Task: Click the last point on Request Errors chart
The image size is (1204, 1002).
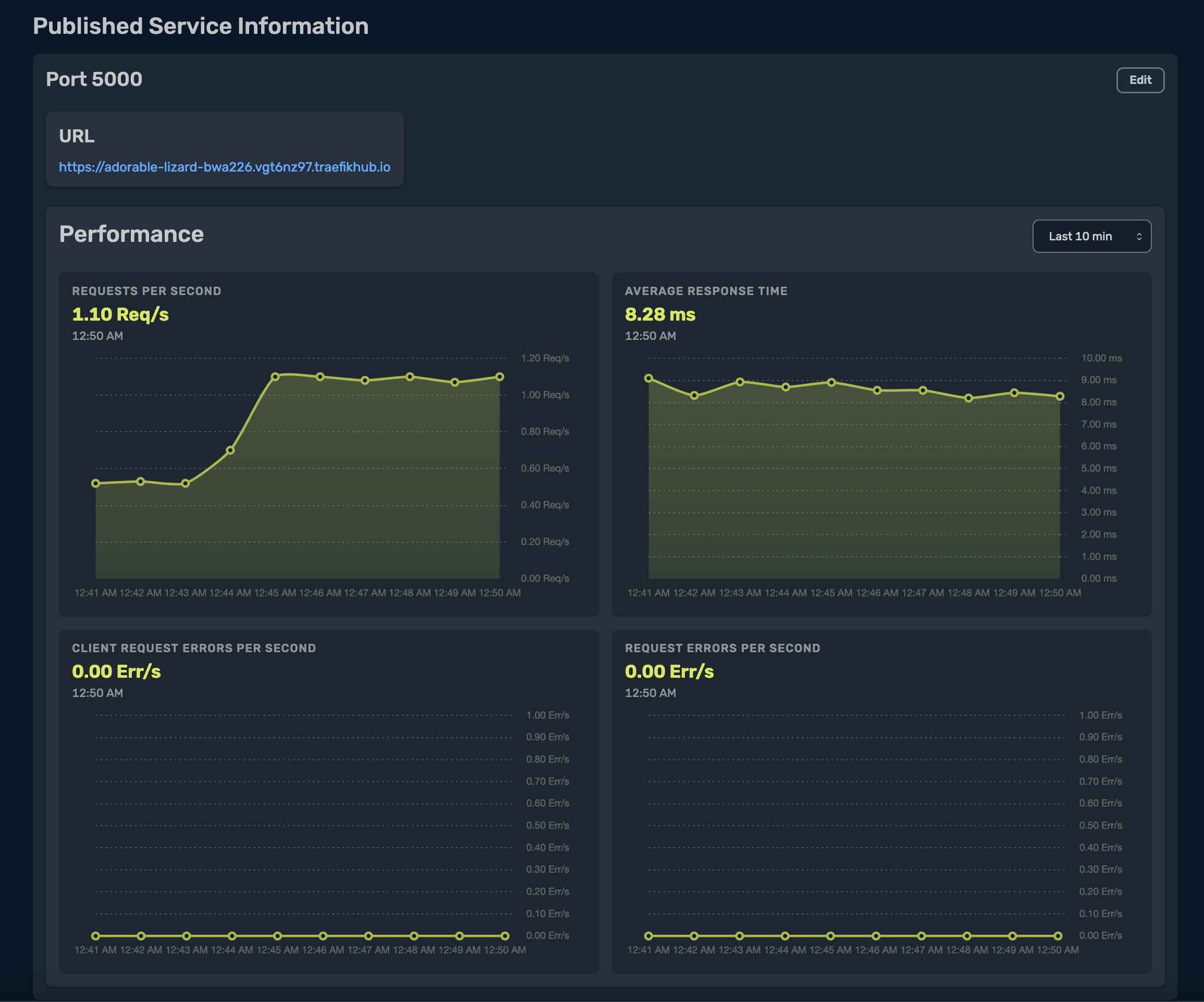Action: tap(1058, 935)
